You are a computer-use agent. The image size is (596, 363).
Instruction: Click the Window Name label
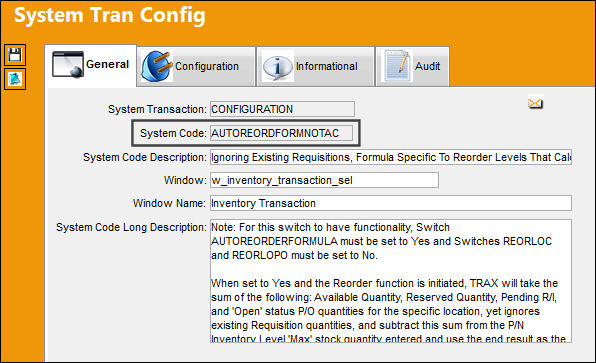pos(169,203)
